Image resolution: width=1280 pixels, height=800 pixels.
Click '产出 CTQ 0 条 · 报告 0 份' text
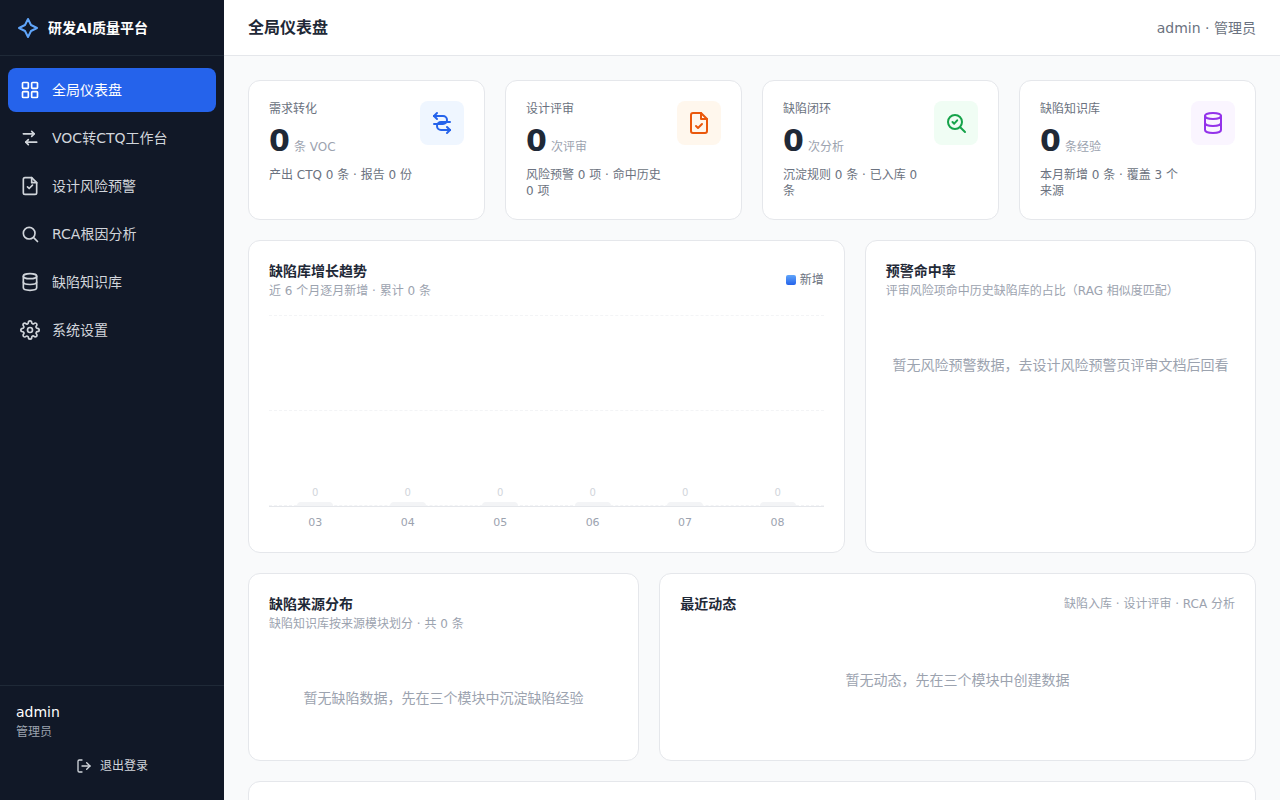340,174
